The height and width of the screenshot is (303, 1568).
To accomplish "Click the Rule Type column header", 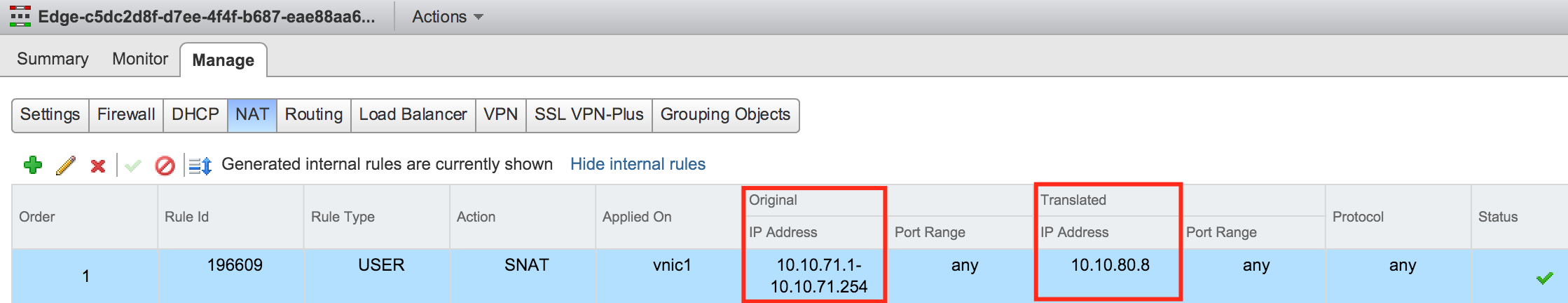I will point(343,217).
